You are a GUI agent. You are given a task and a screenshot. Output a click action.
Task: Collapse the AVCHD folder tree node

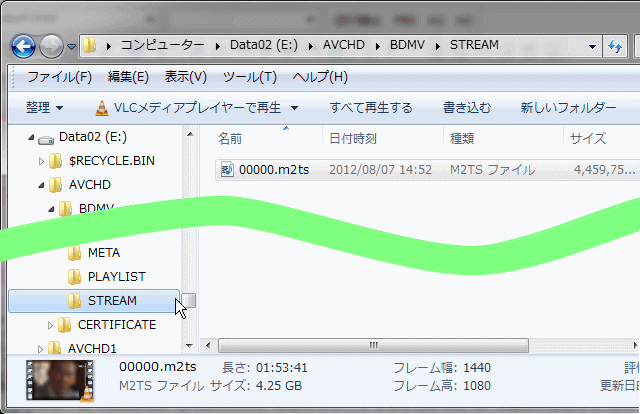click(x=42, y=185)
